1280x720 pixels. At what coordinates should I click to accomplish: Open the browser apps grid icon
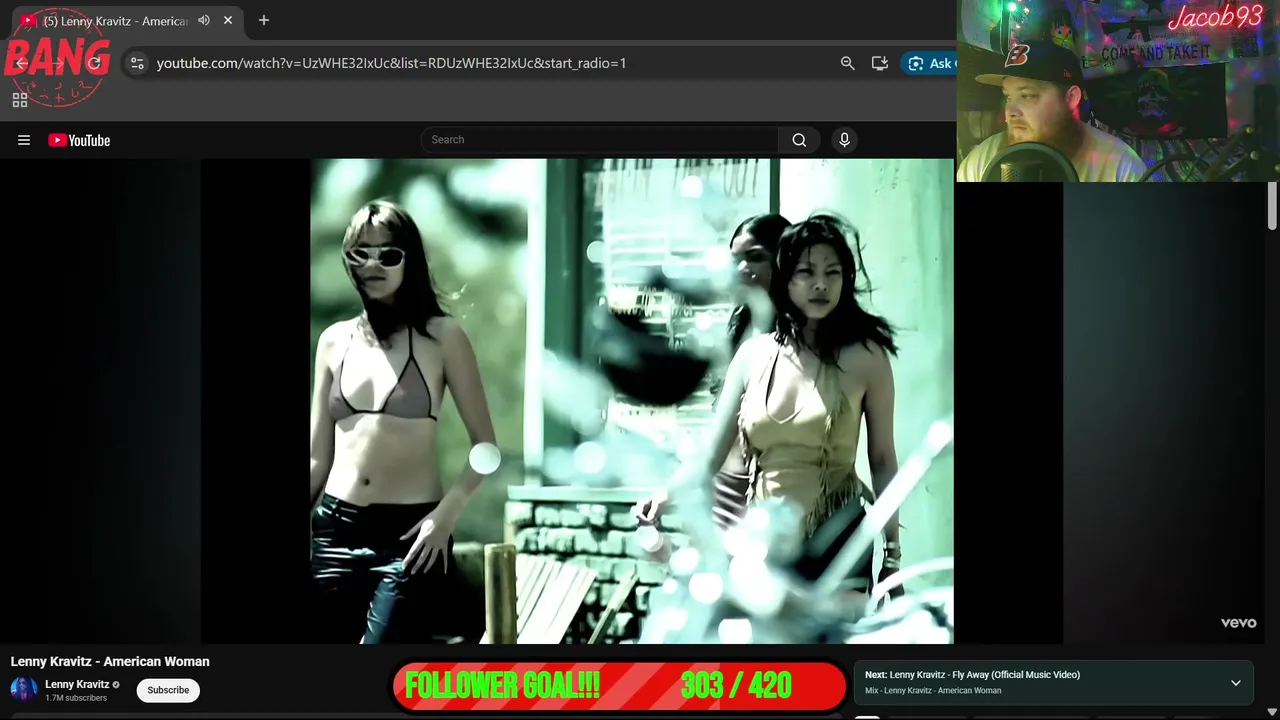pyautogui.click(x=20, y=100)
